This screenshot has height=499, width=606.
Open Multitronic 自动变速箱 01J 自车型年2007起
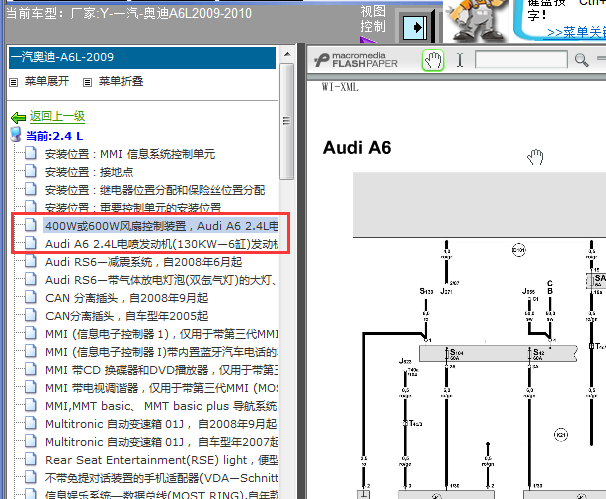[162, 442]
